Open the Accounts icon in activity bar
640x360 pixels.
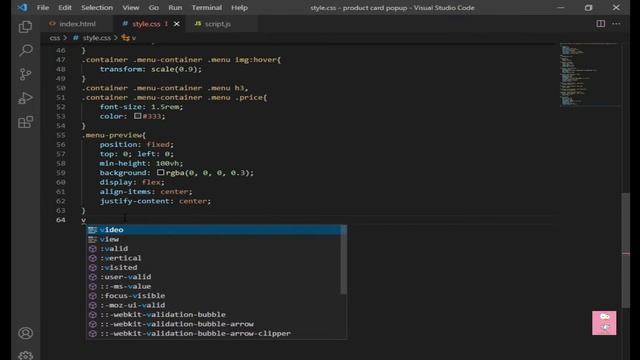coord(25,333)
